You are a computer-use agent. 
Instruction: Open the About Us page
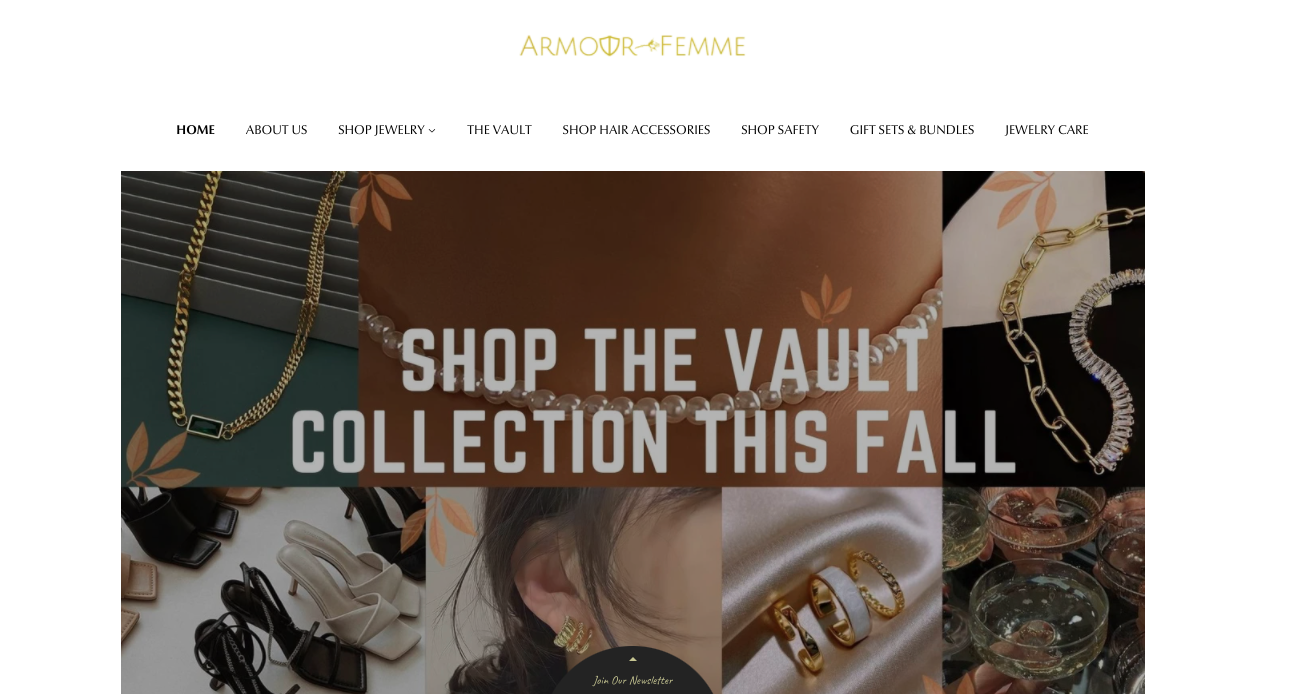tap(276, 130)
